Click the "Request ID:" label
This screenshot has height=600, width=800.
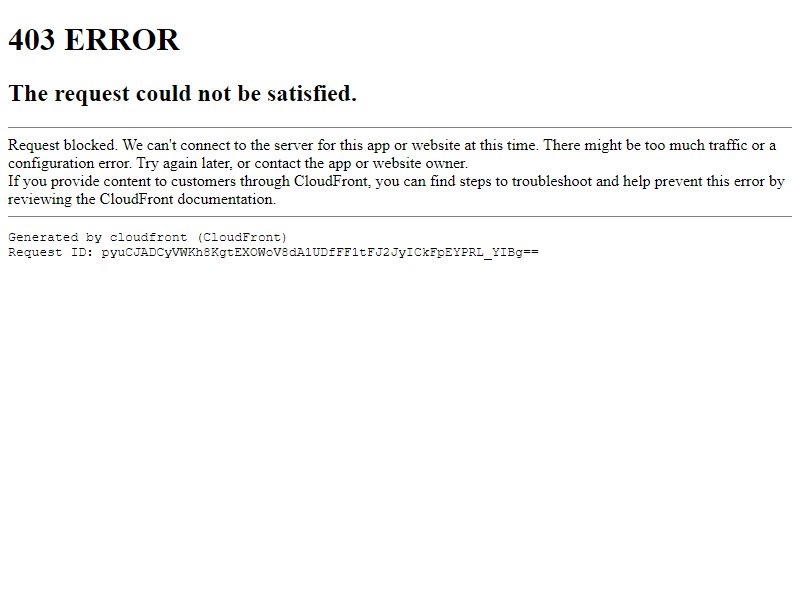pyautogui.click(x=51, y=252)
